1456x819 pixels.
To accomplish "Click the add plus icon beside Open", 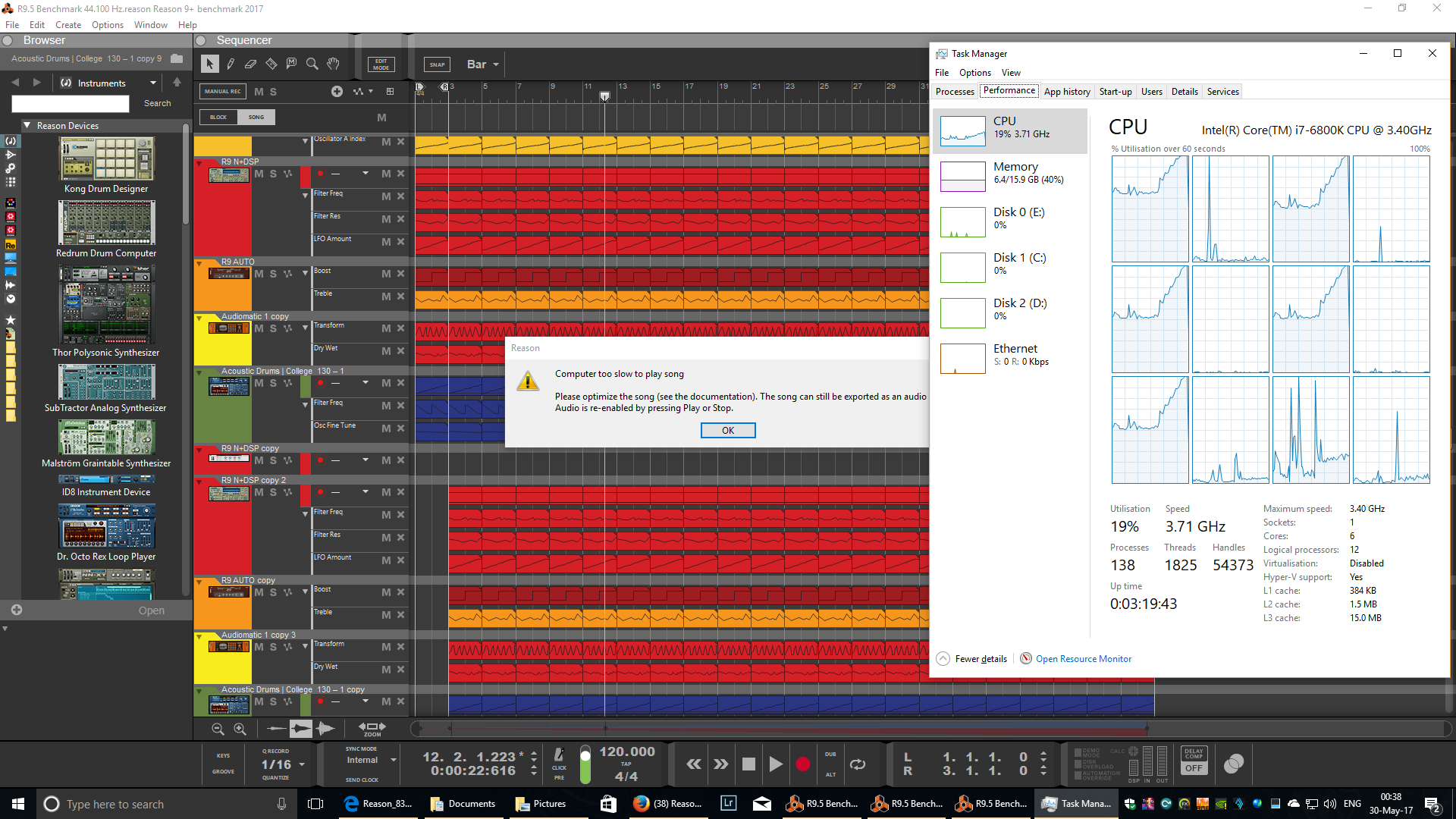I will pos(17,610).
